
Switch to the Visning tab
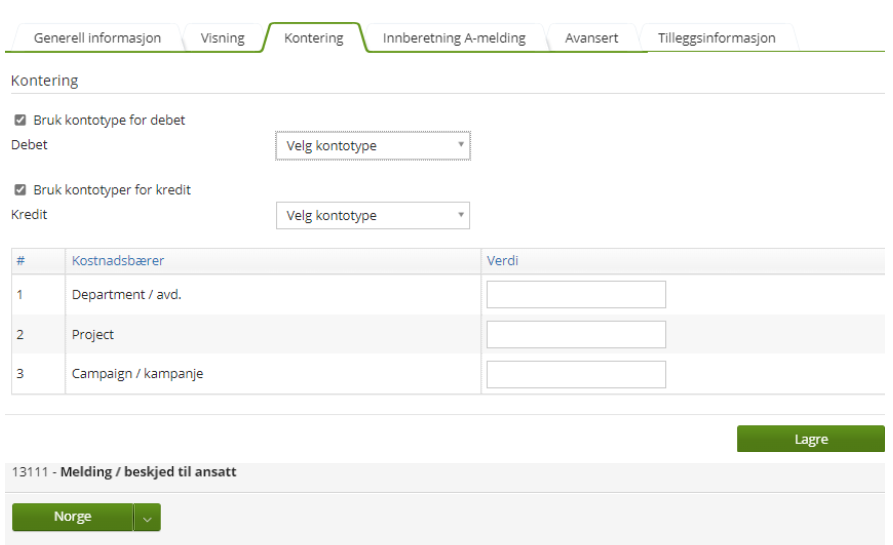(x=223, y=38)
